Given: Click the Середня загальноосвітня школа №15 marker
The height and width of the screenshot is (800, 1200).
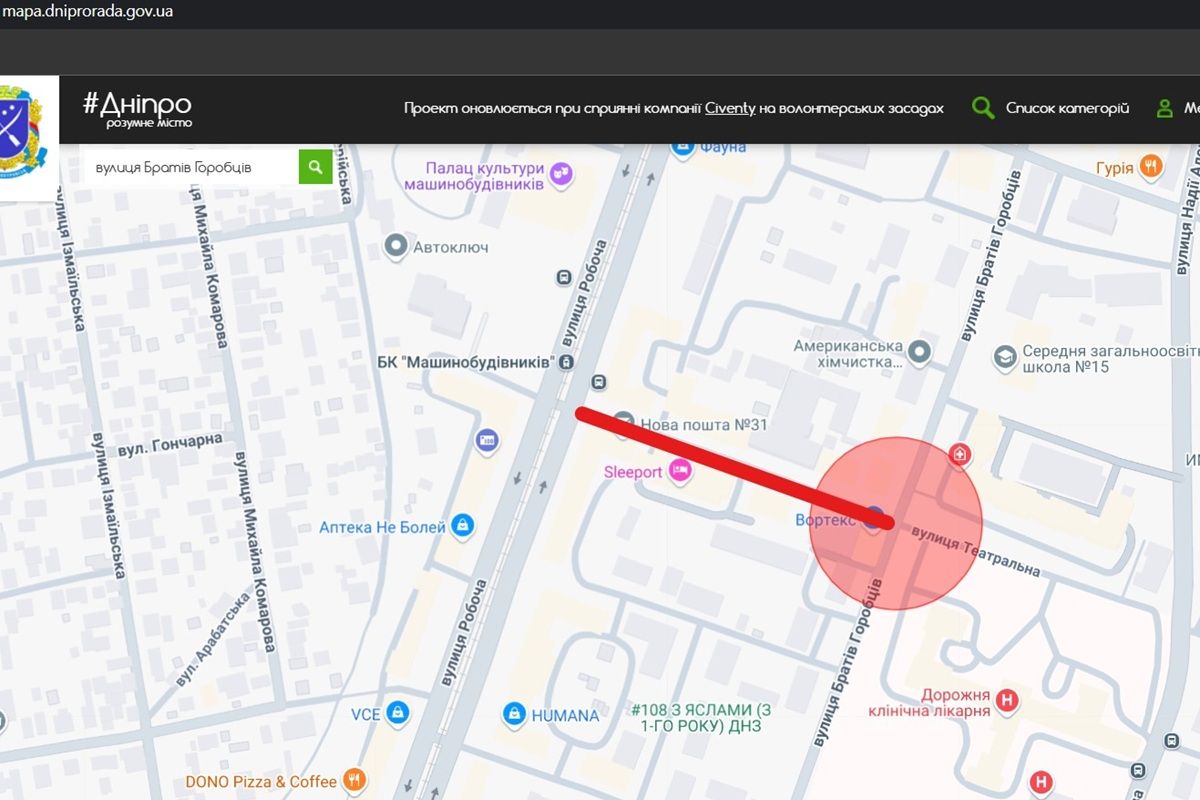Looking at the screenshot, I should coord(1004,356).
